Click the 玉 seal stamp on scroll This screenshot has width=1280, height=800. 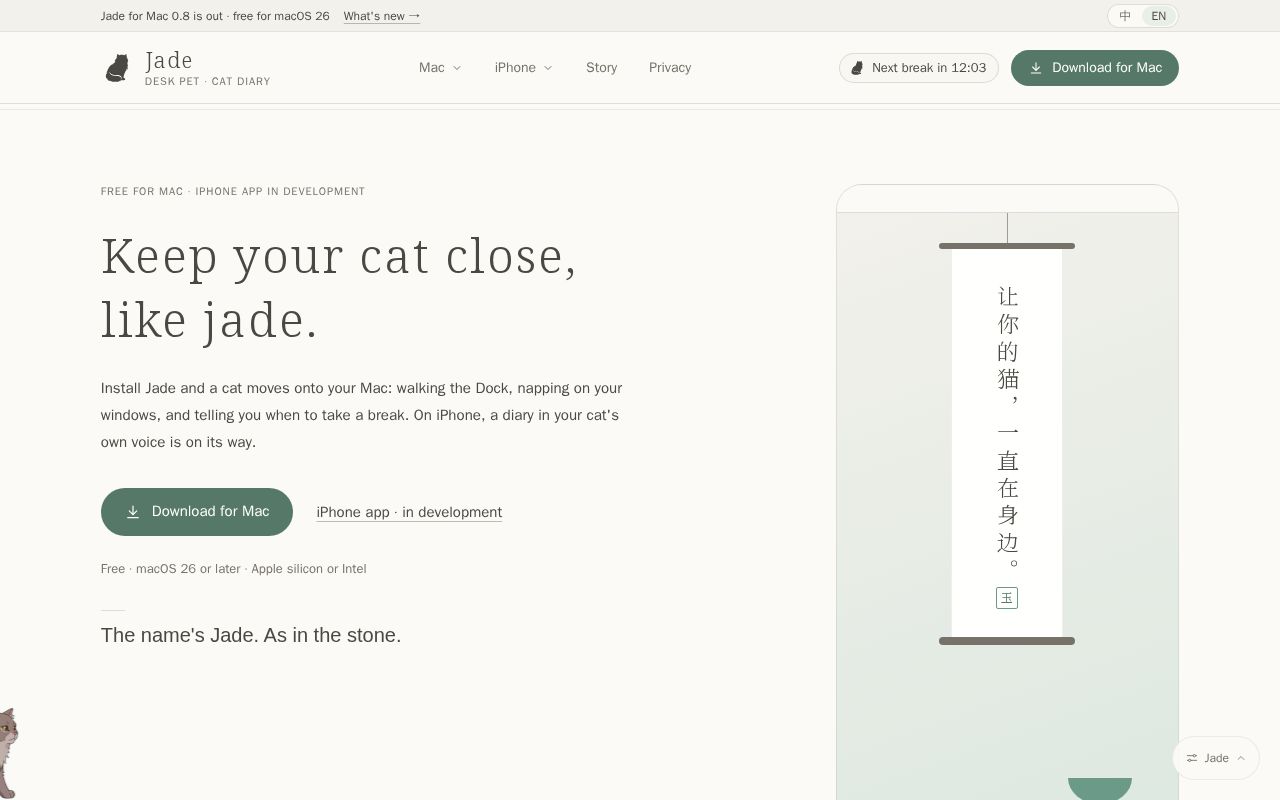click(x=1007, y=598)
